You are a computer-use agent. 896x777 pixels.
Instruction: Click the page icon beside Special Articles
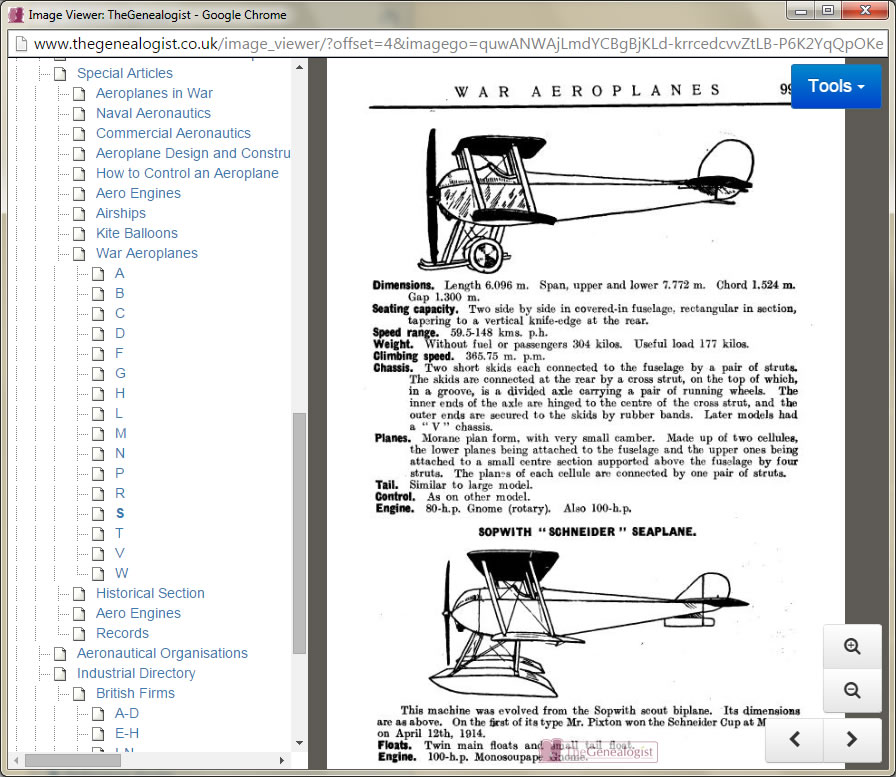[x=60, y=74]
